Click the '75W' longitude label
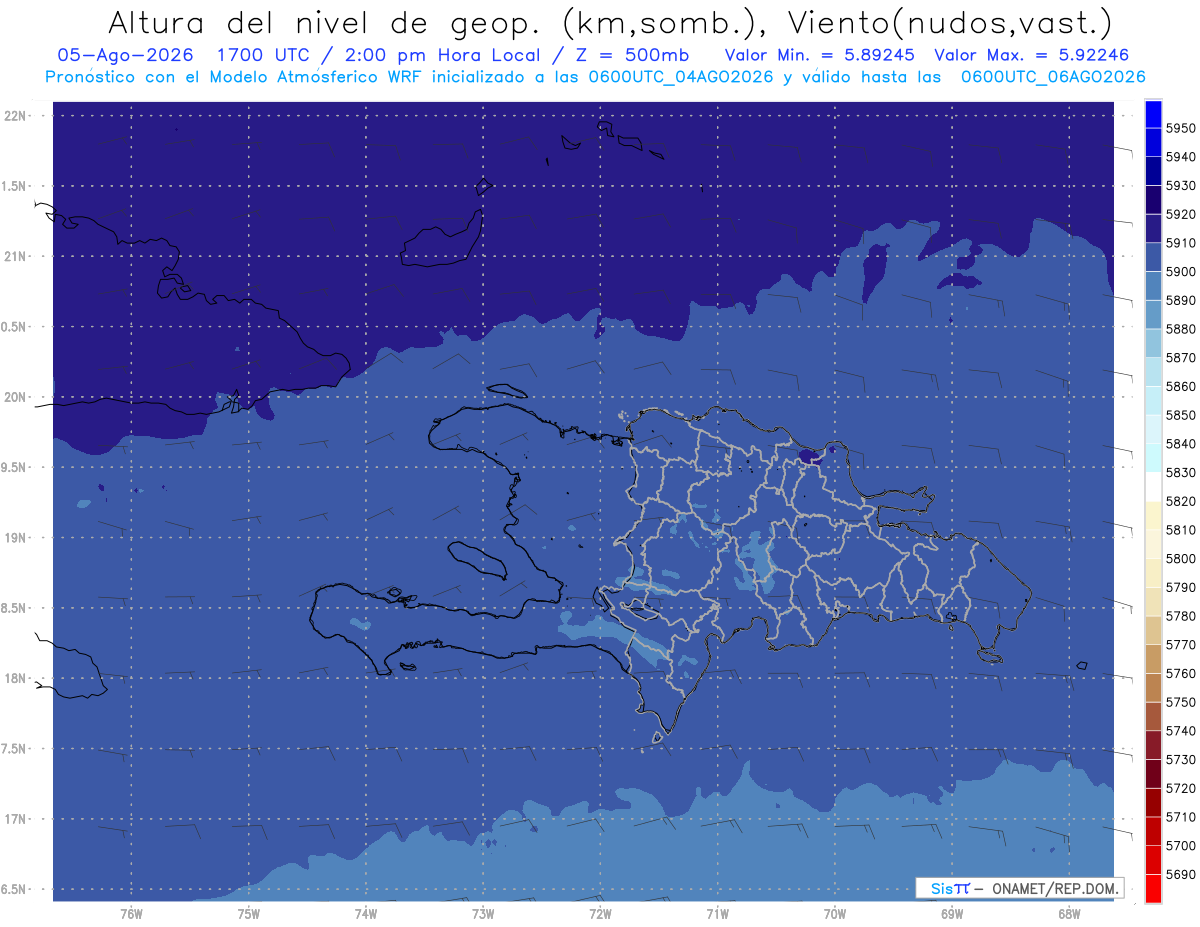 (x=248, y=913)
